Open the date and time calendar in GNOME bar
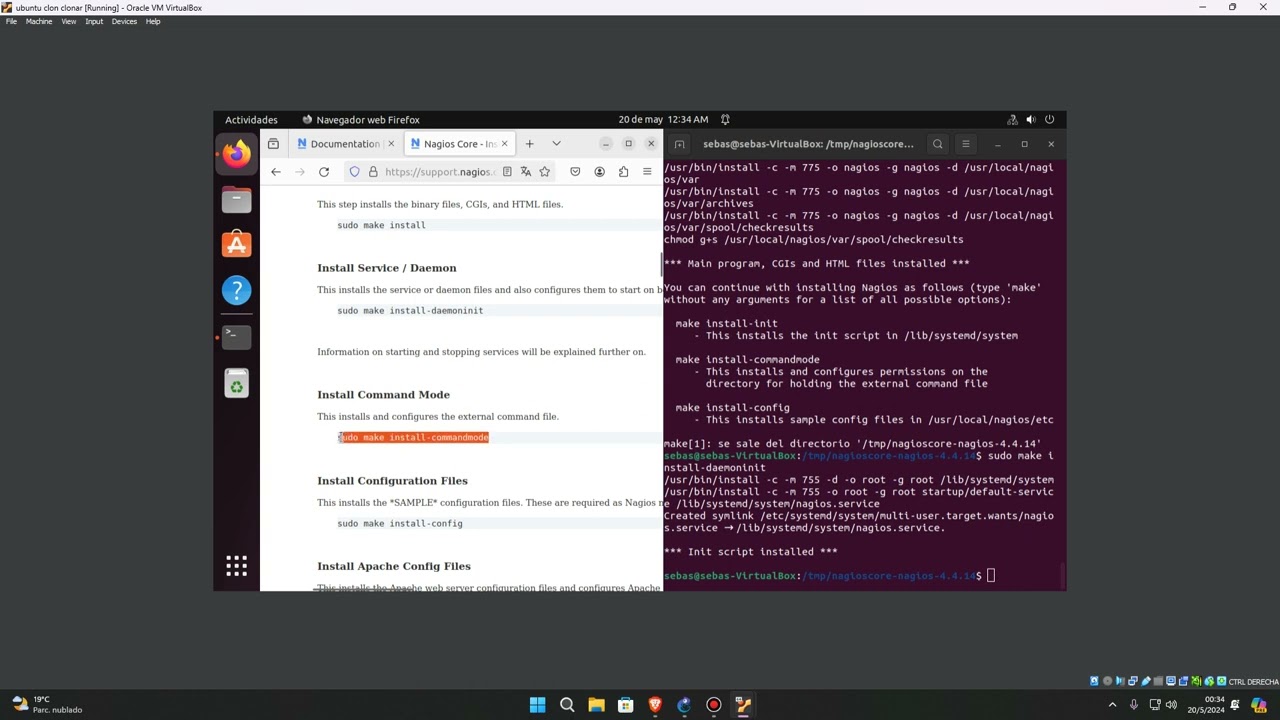Viewport: 1280px width, 720px height. tap(663, 120)
